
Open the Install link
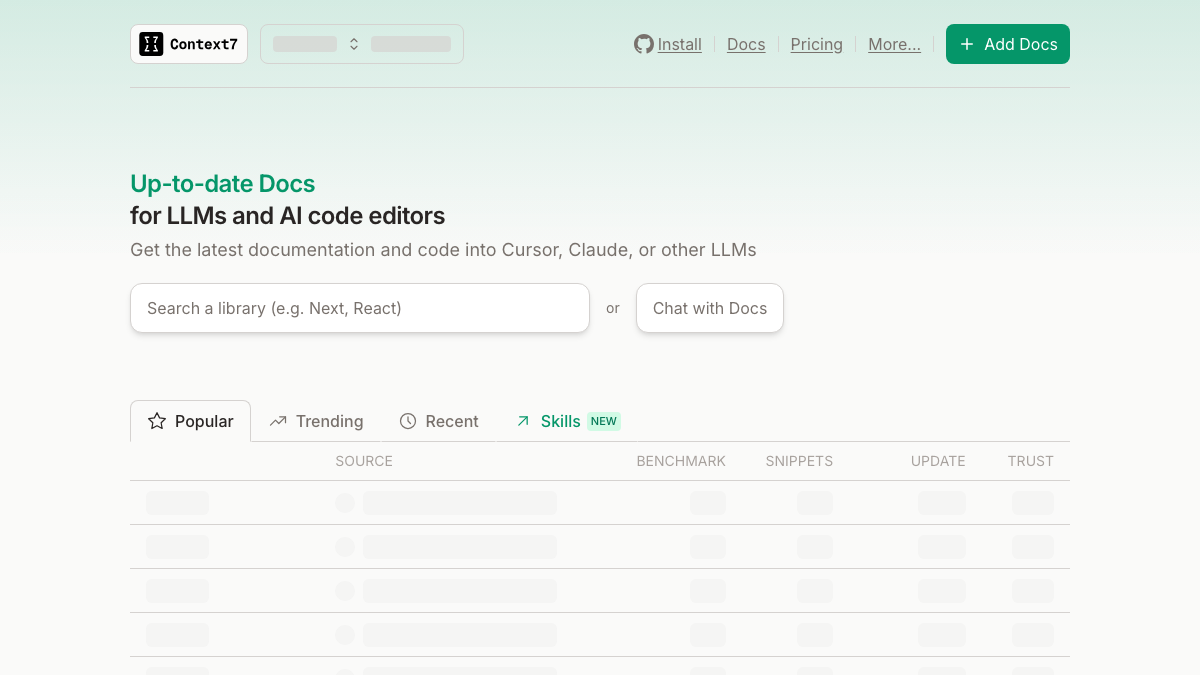(679, 44)
